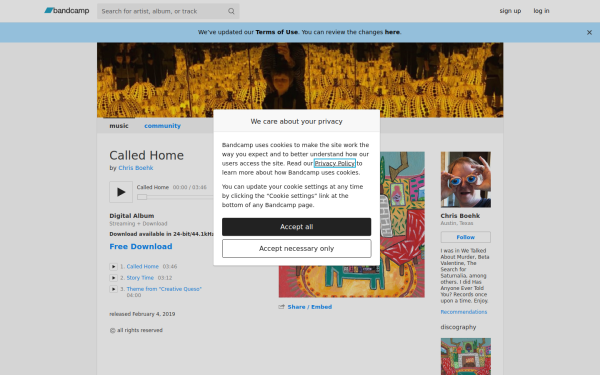Click the Chris Boehk name in sidebar

click(460, 216)
